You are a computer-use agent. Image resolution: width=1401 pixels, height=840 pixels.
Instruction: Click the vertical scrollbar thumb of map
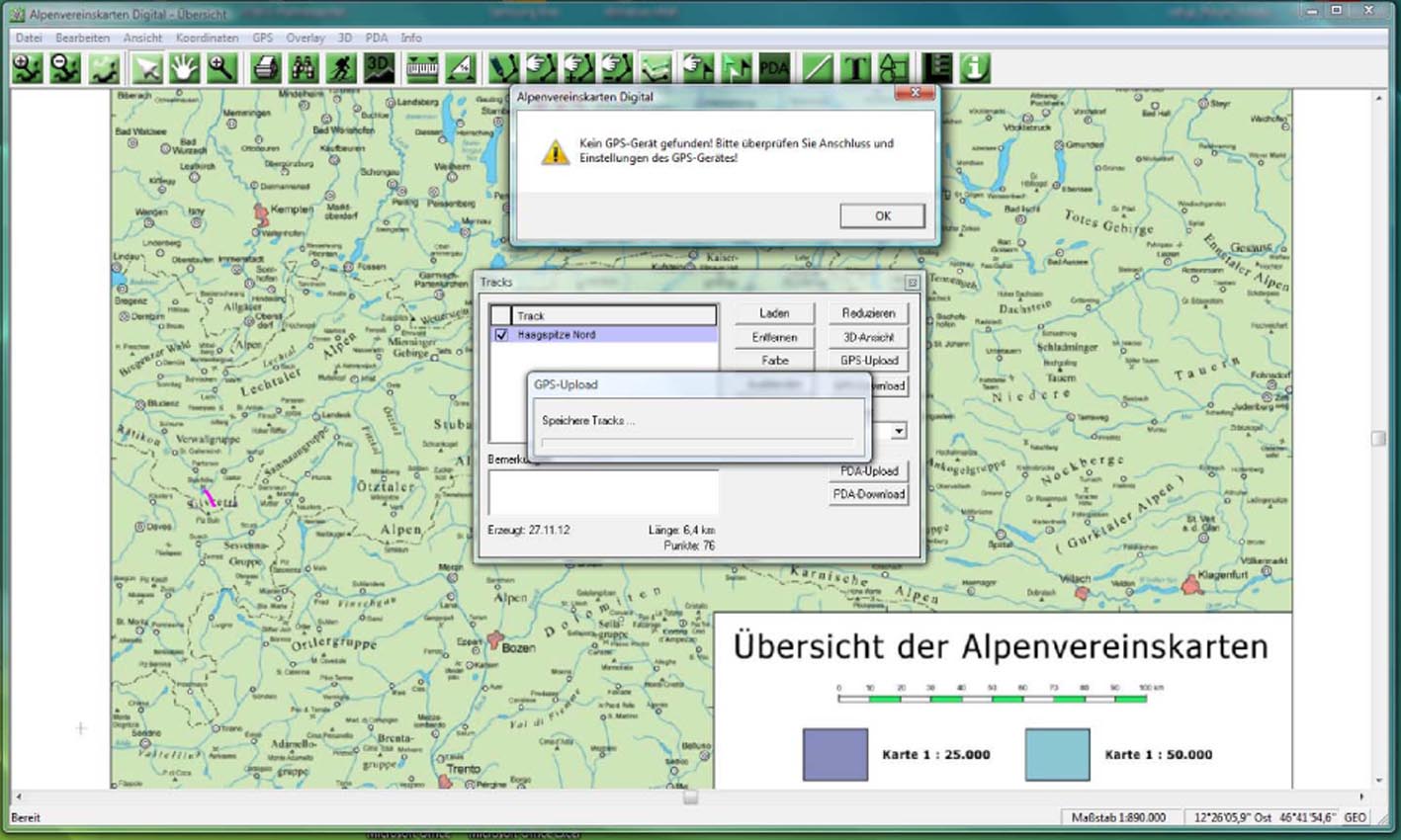[x=1378, y=438]
